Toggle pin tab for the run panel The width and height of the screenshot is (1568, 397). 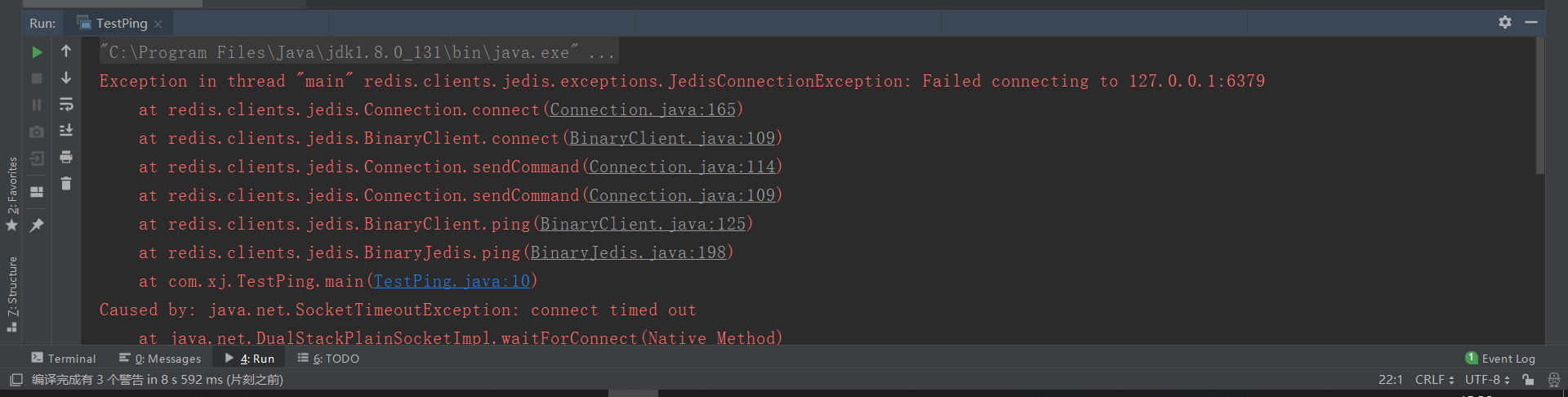click(37, 225)
